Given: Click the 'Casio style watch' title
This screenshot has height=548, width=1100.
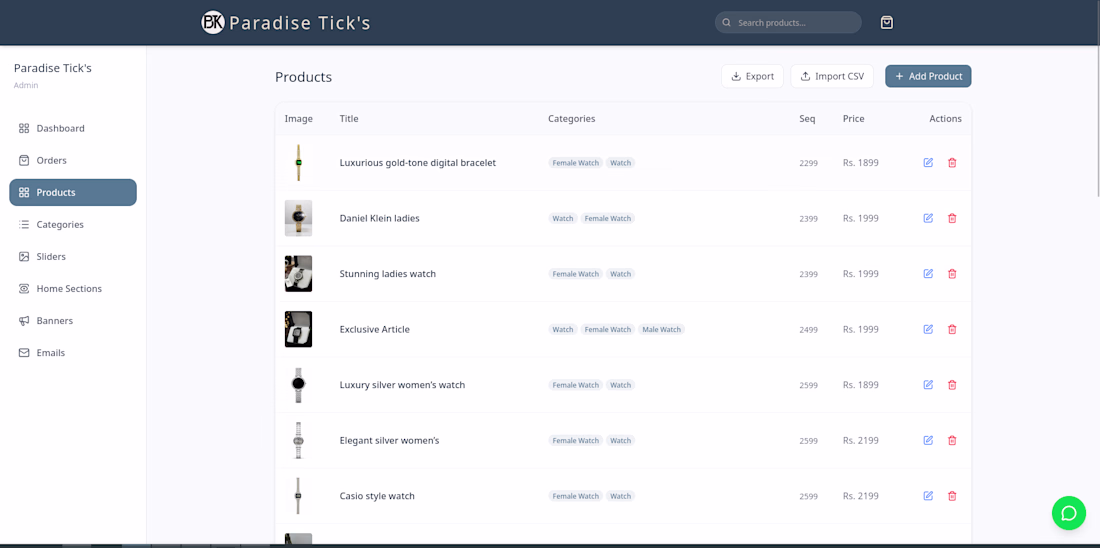Looking at the screenshot, I should [377, 496].
